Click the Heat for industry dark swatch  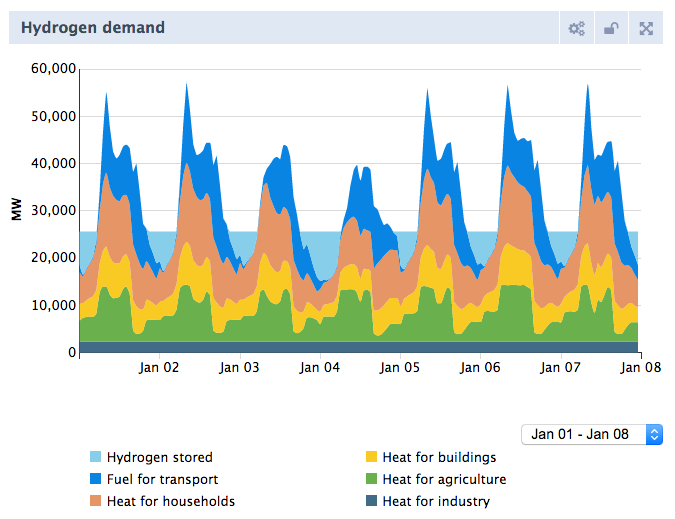point(371,500)
